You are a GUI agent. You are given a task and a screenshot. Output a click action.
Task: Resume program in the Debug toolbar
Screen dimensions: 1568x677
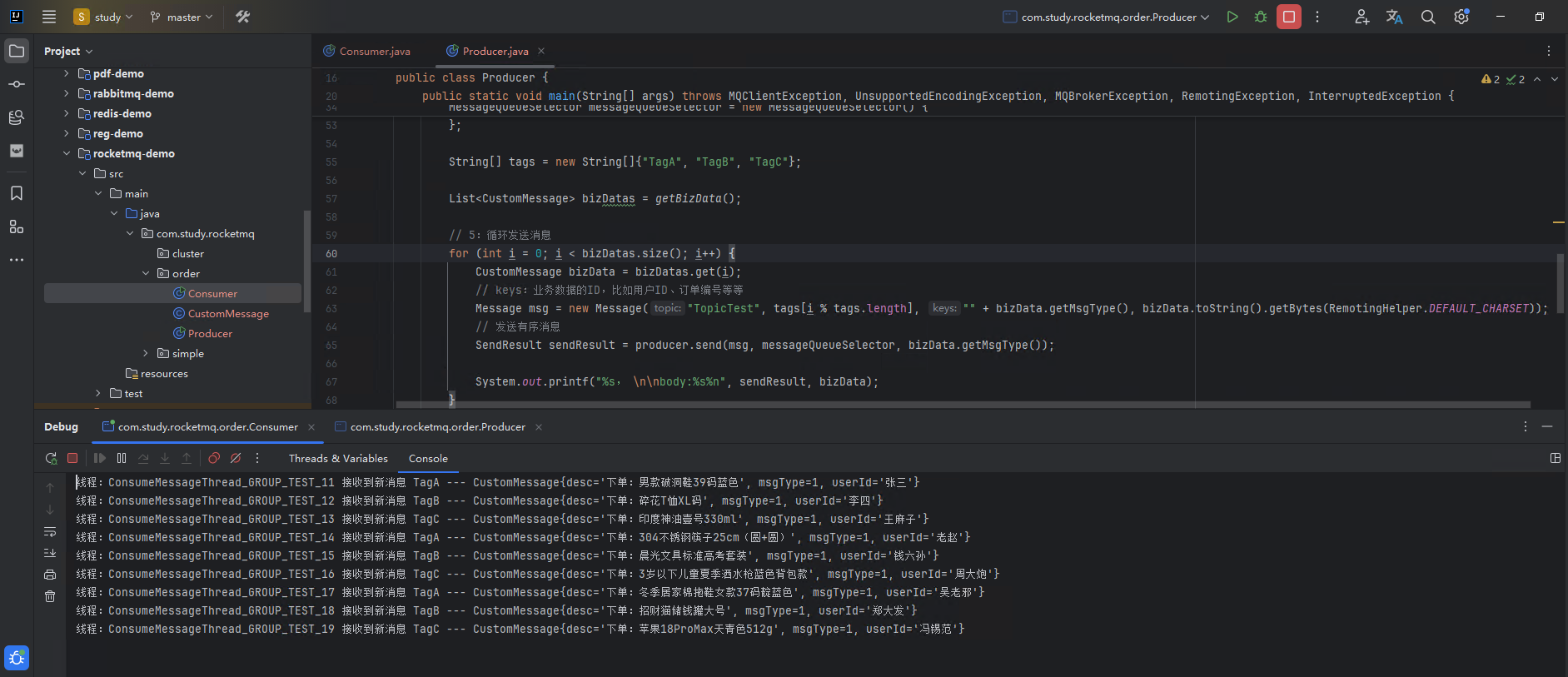coord(100,458)
